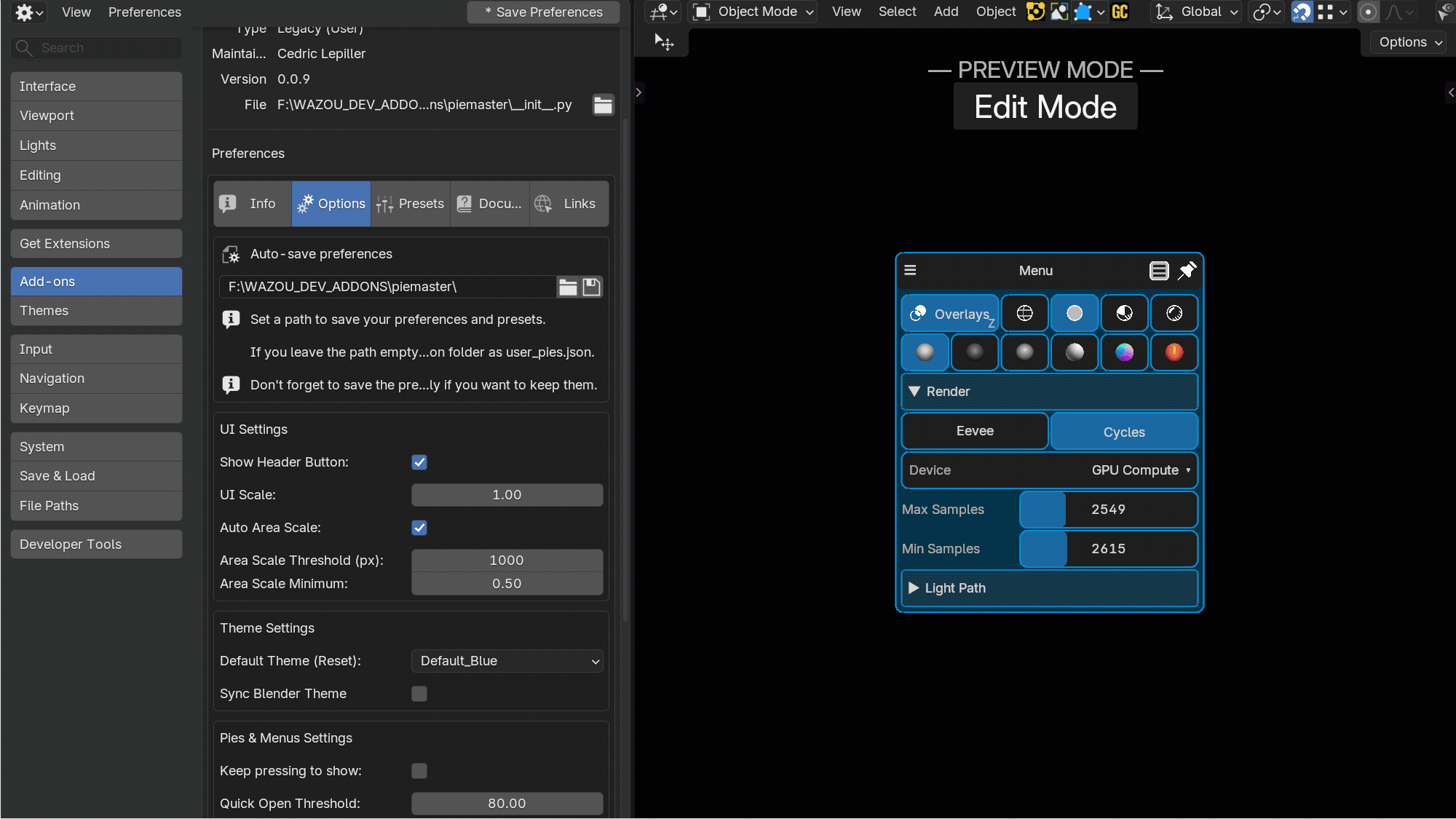Viewport: 1456px width, 819px height.
Task: Click the image-style icon in viewport header
Action: point(1059,12)
